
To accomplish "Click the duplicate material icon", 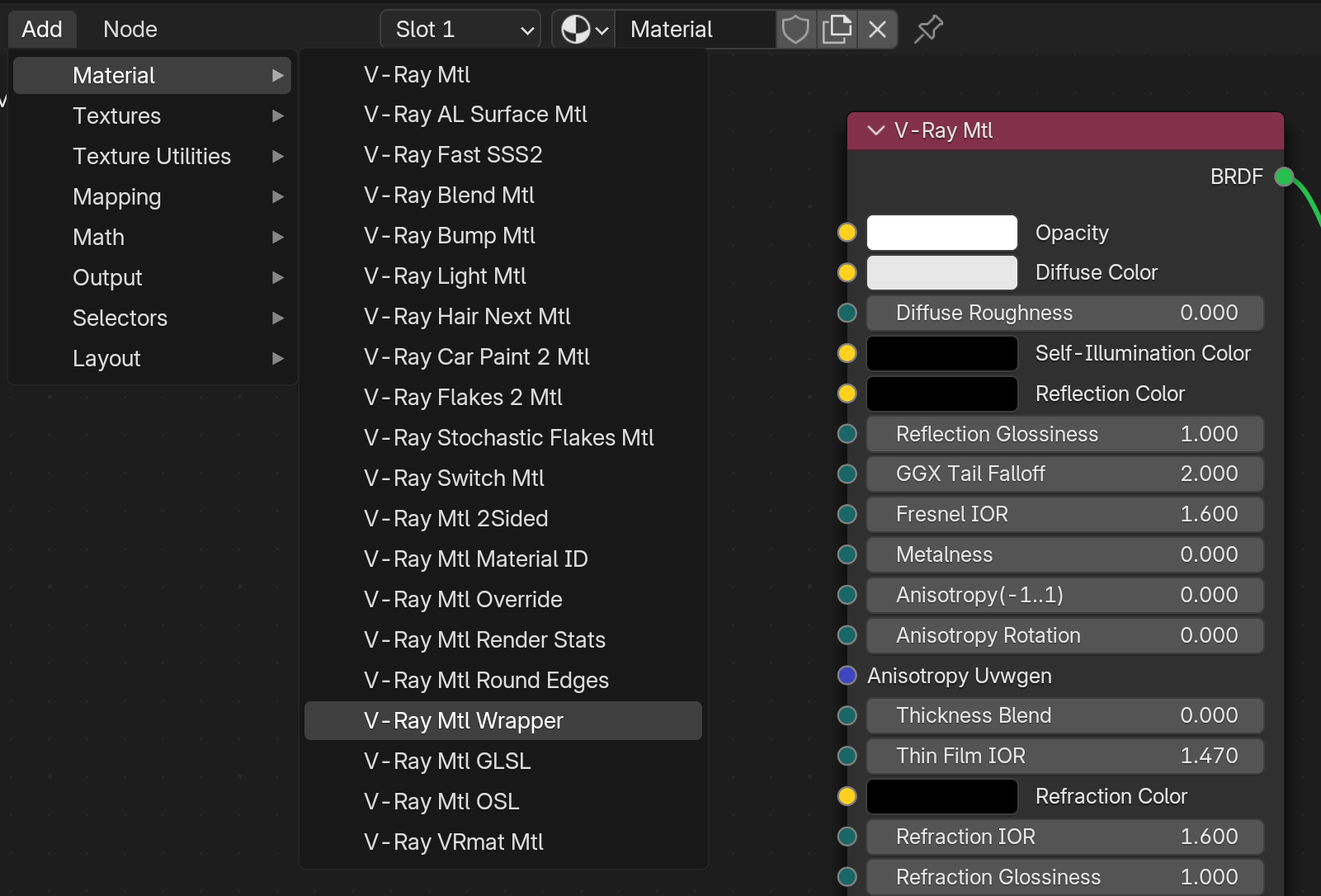I will [x=837, y=30].
